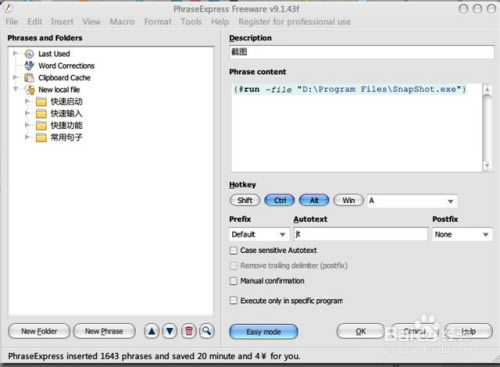Viewport: 500px width, 367px height.
Task: Select the Last Used tree label
Action: click(54, 54)
